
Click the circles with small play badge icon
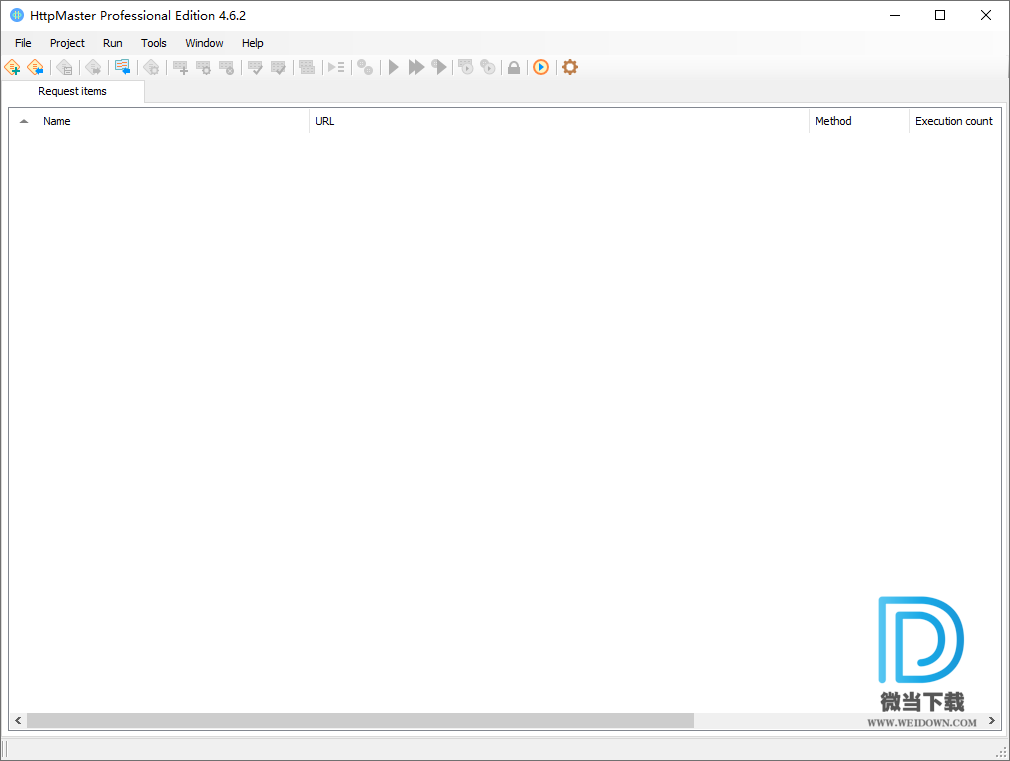coord(488,67)
